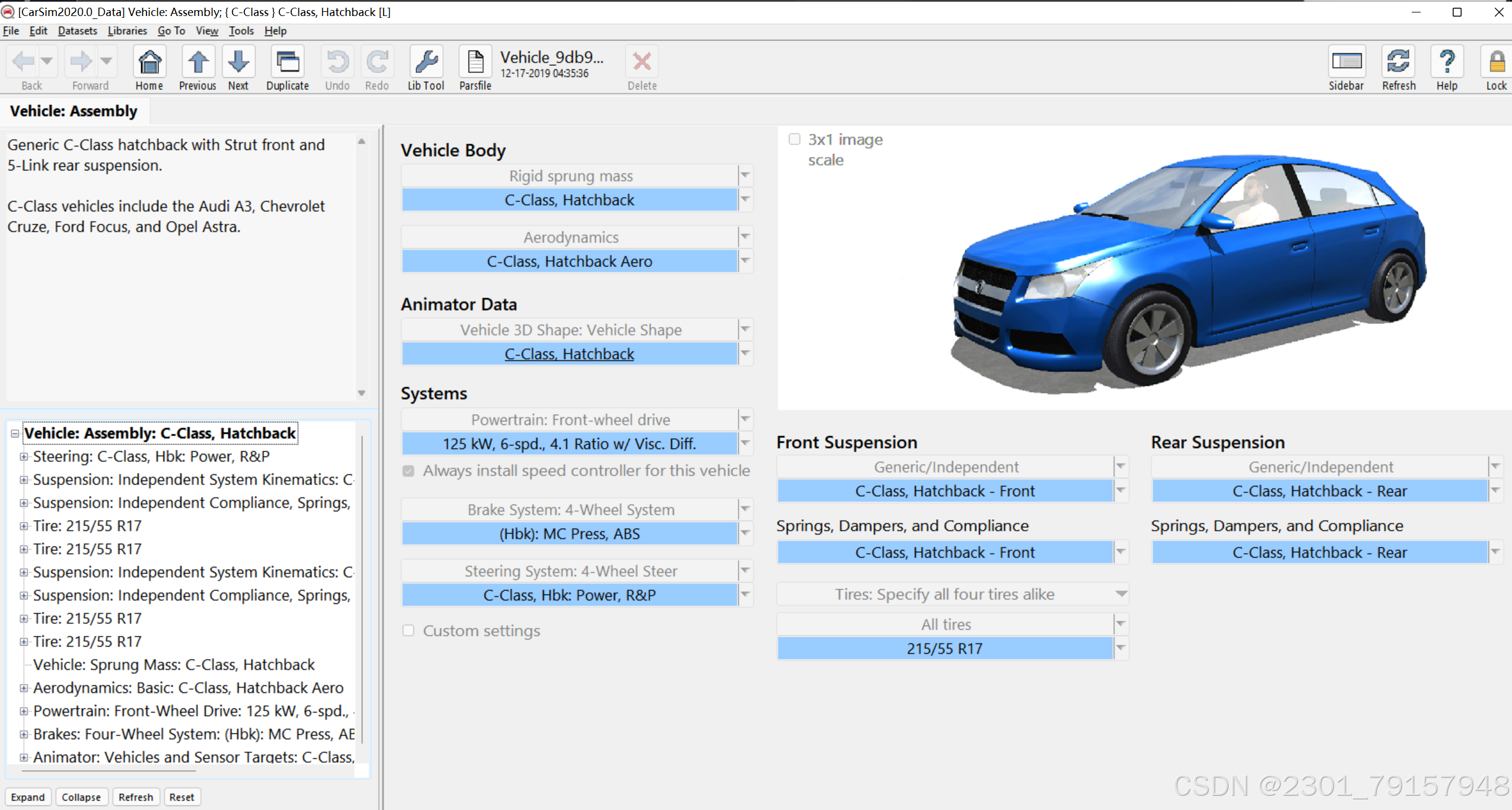
Task: Open the Datasets menu
Action: (x=77, y=31)
